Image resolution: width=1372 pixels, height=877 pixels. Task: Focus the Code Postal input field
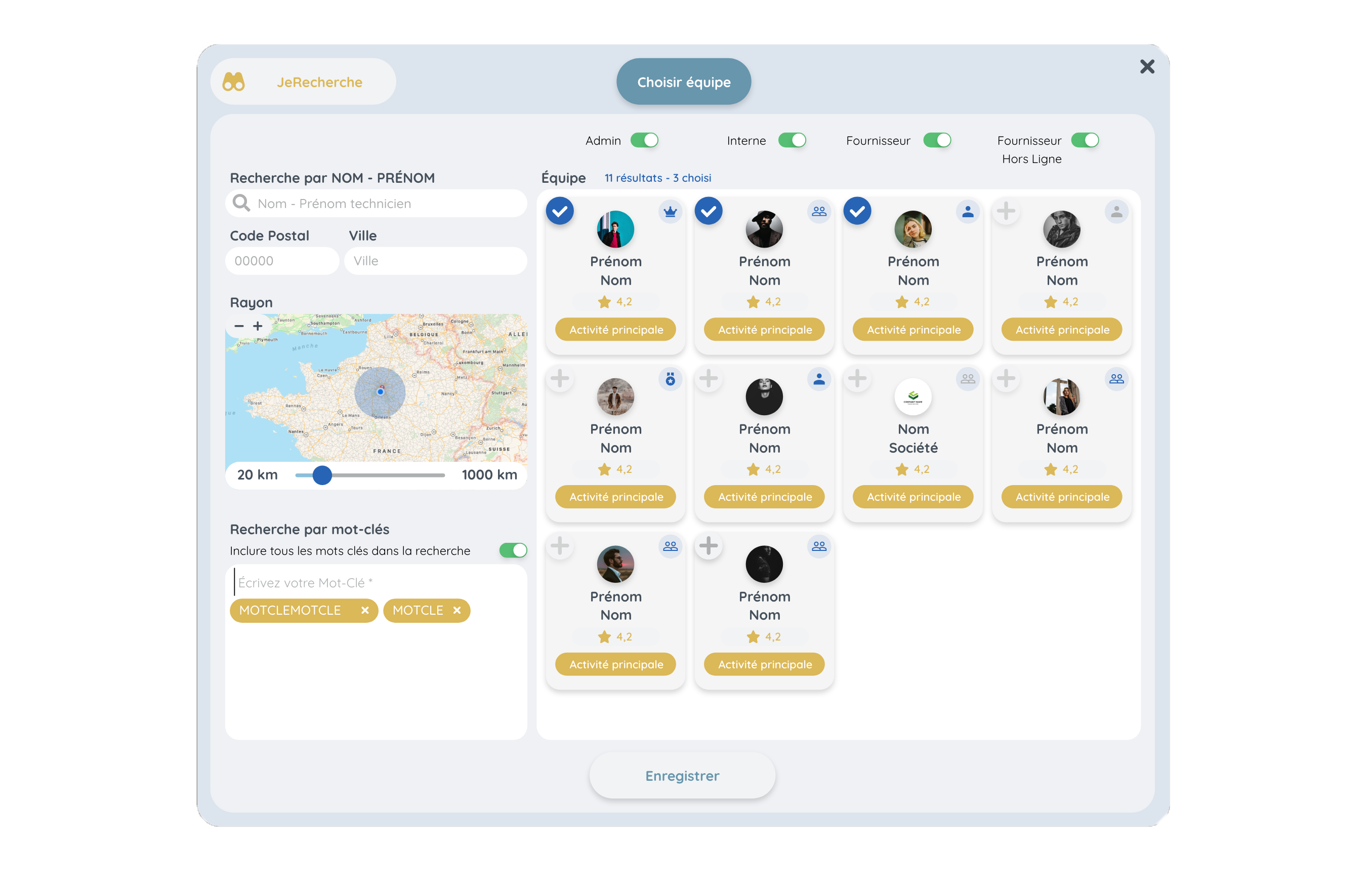click(x=282, y=261)
